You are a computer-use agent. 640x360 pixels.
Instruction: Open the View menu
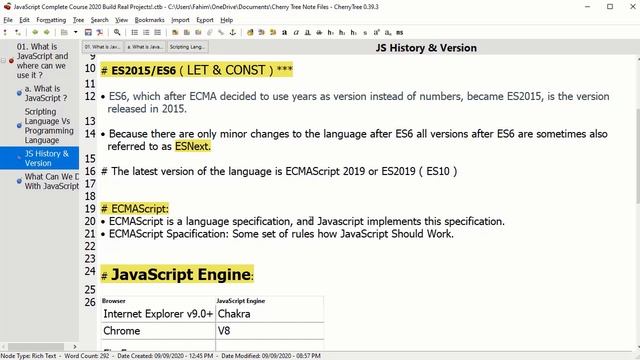coord(121,20)
